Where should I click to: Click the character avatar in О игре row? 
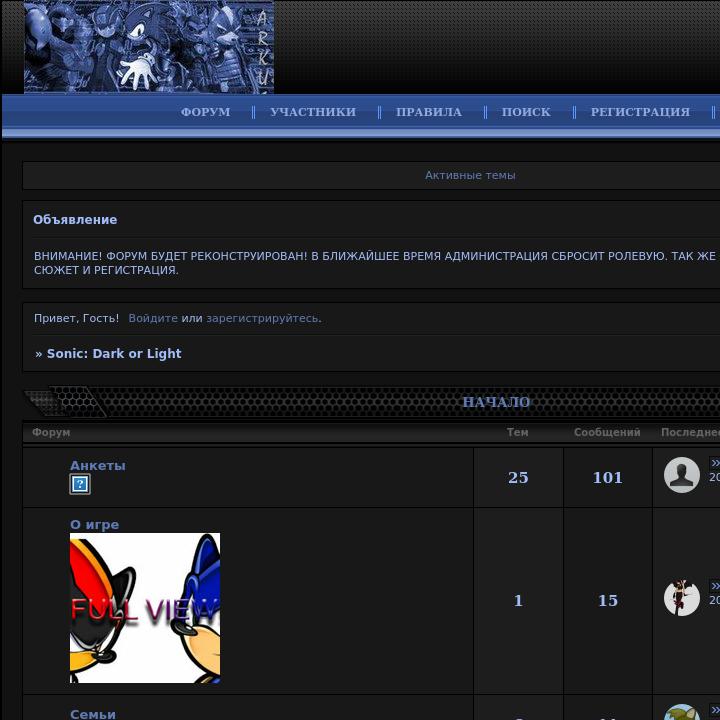682,598
